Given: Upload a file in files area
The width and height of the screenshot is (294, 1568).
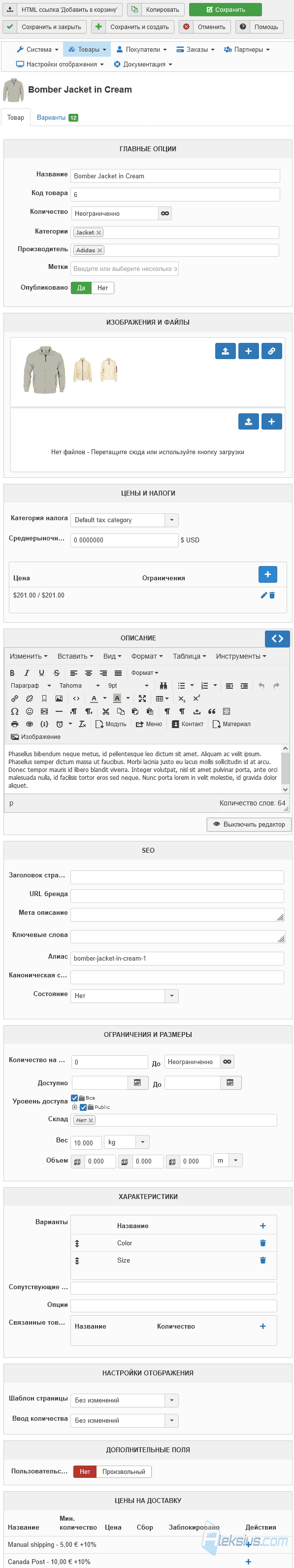Looking at the screenshot, I should coord(248,421).
